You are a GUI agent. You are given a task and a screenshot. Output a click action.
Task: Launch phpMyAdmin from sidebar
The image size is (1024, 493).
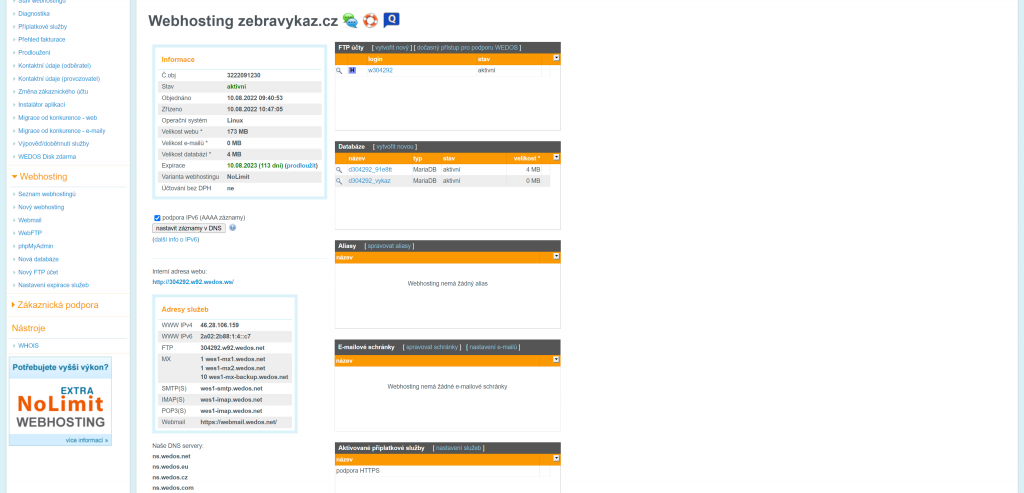pos(35,246)
